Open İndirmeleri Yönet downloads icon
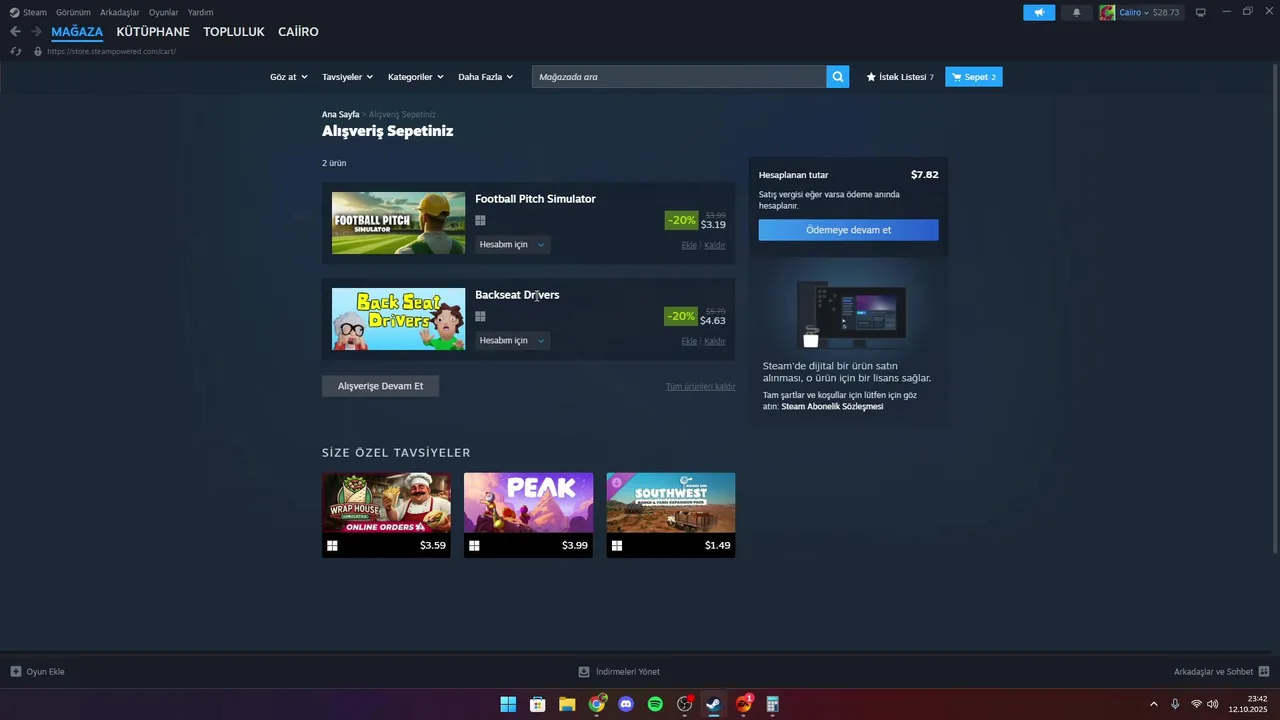1280x720 pixels. click(x=584, y=672)
